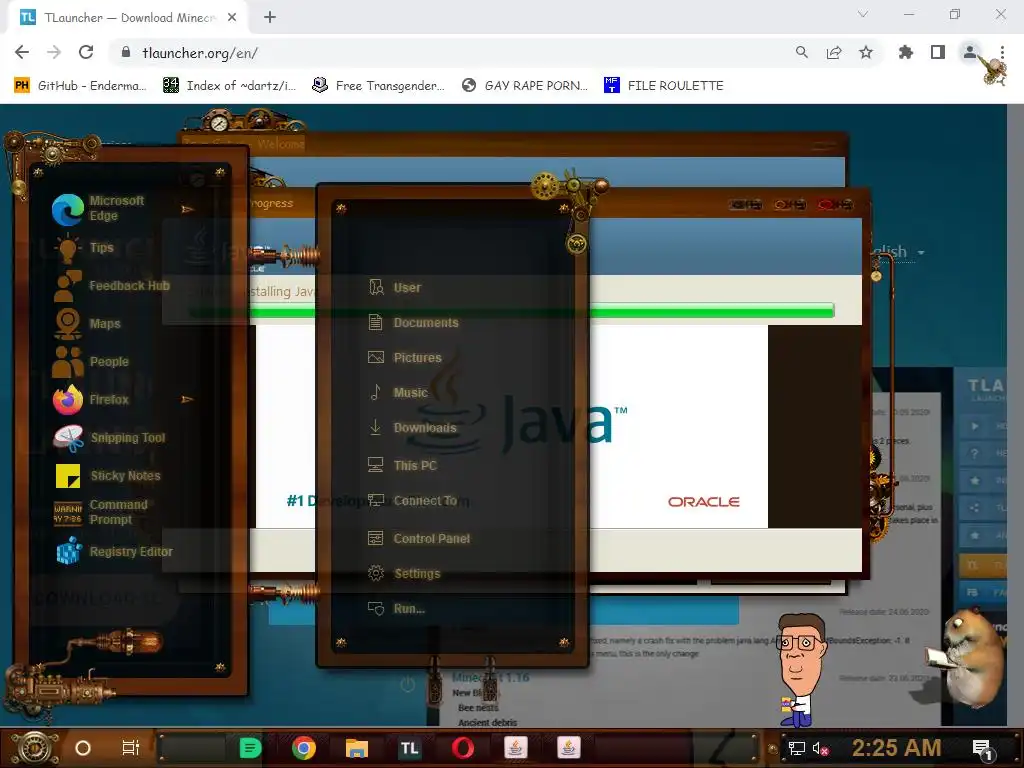Open the Maps app
Viewport: 1024px width, 768px height.
click(x=88, y=323)
